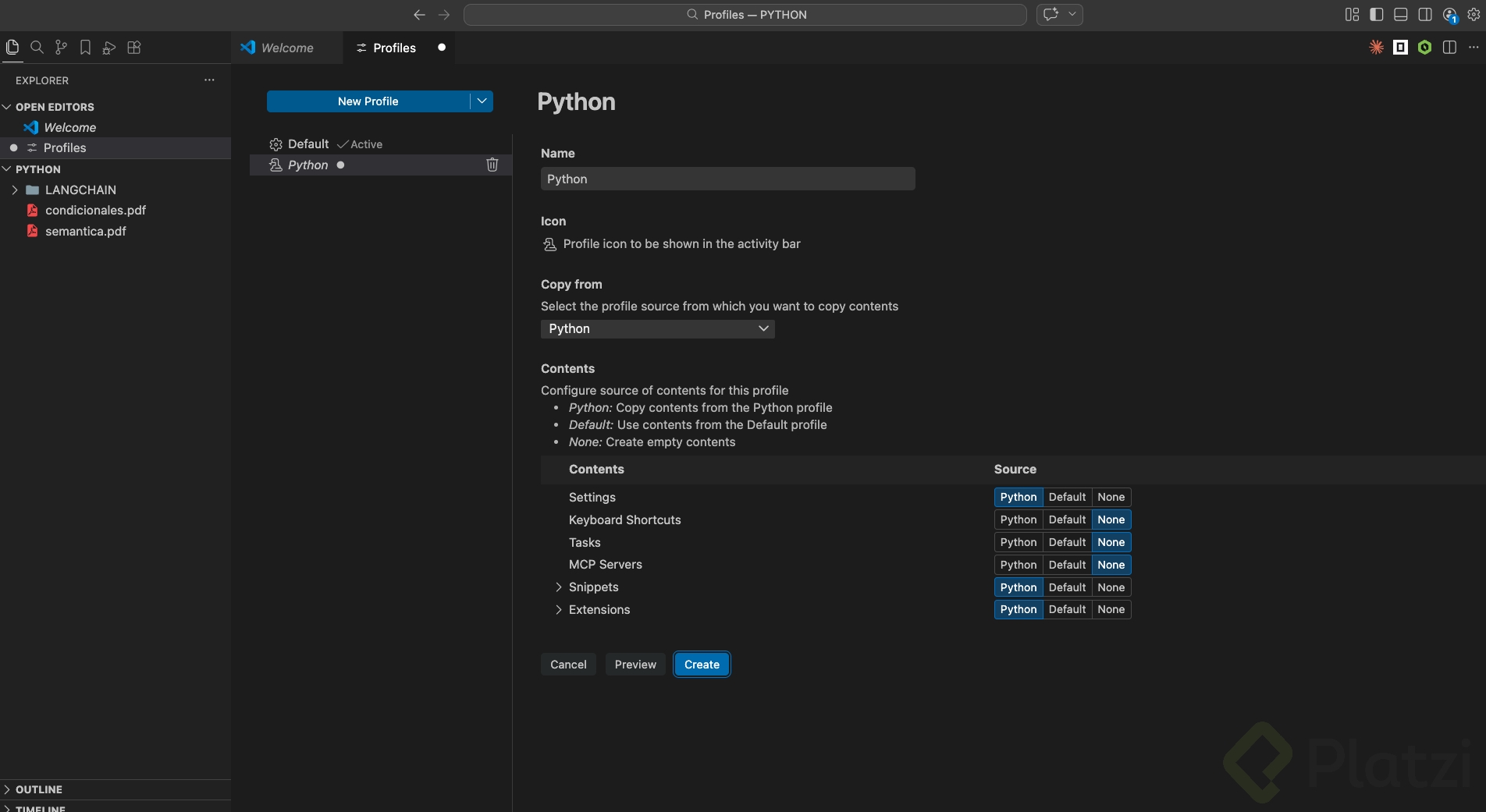This screenshot has height=812, width=1486.
Task: Open the Source Control view
Action: click(61, 48)
